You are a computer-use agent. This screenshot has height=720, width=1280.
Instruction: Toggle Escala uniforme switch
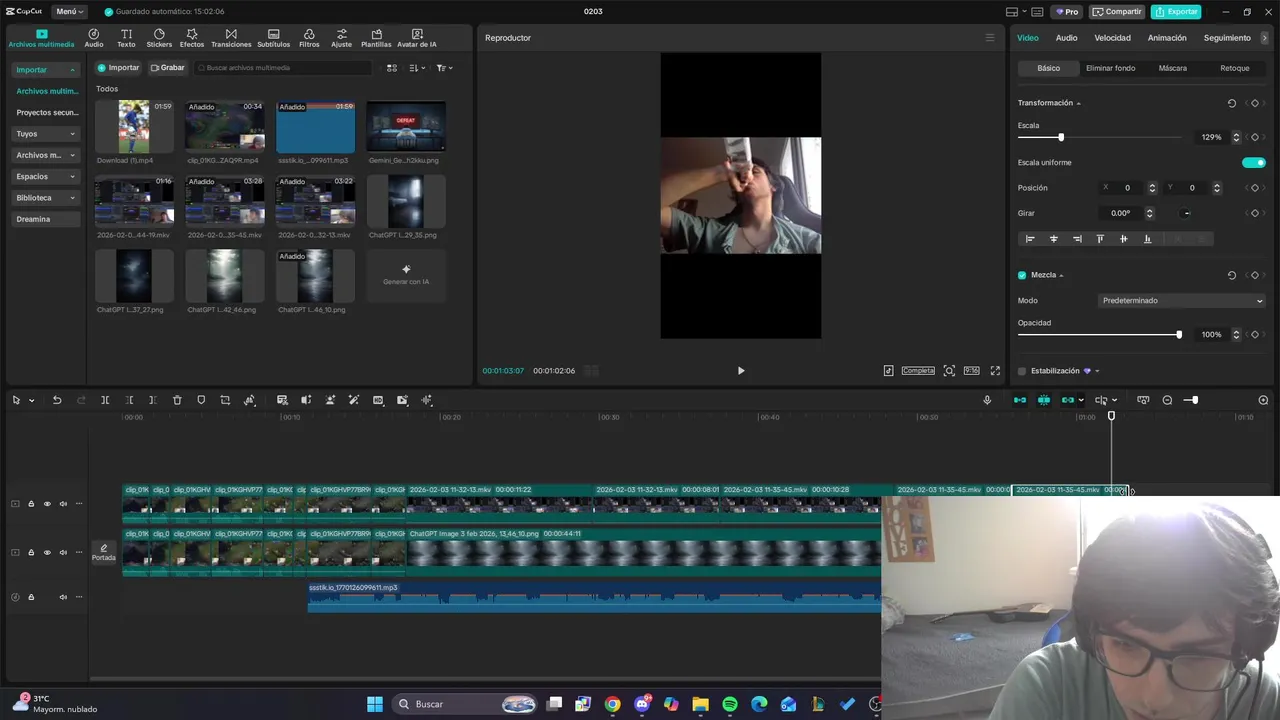tap(1253, 162)
